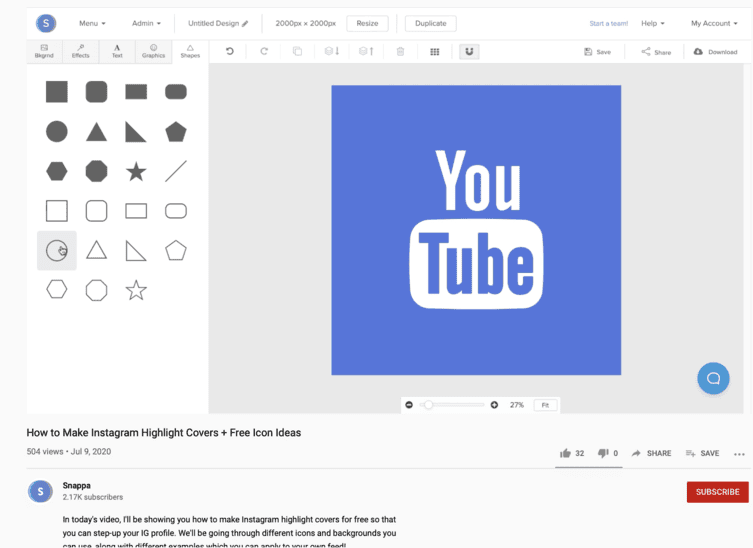The image size is (753, 548).
Task: Open the Admin dropdown
Action: [x=146, y=23]
